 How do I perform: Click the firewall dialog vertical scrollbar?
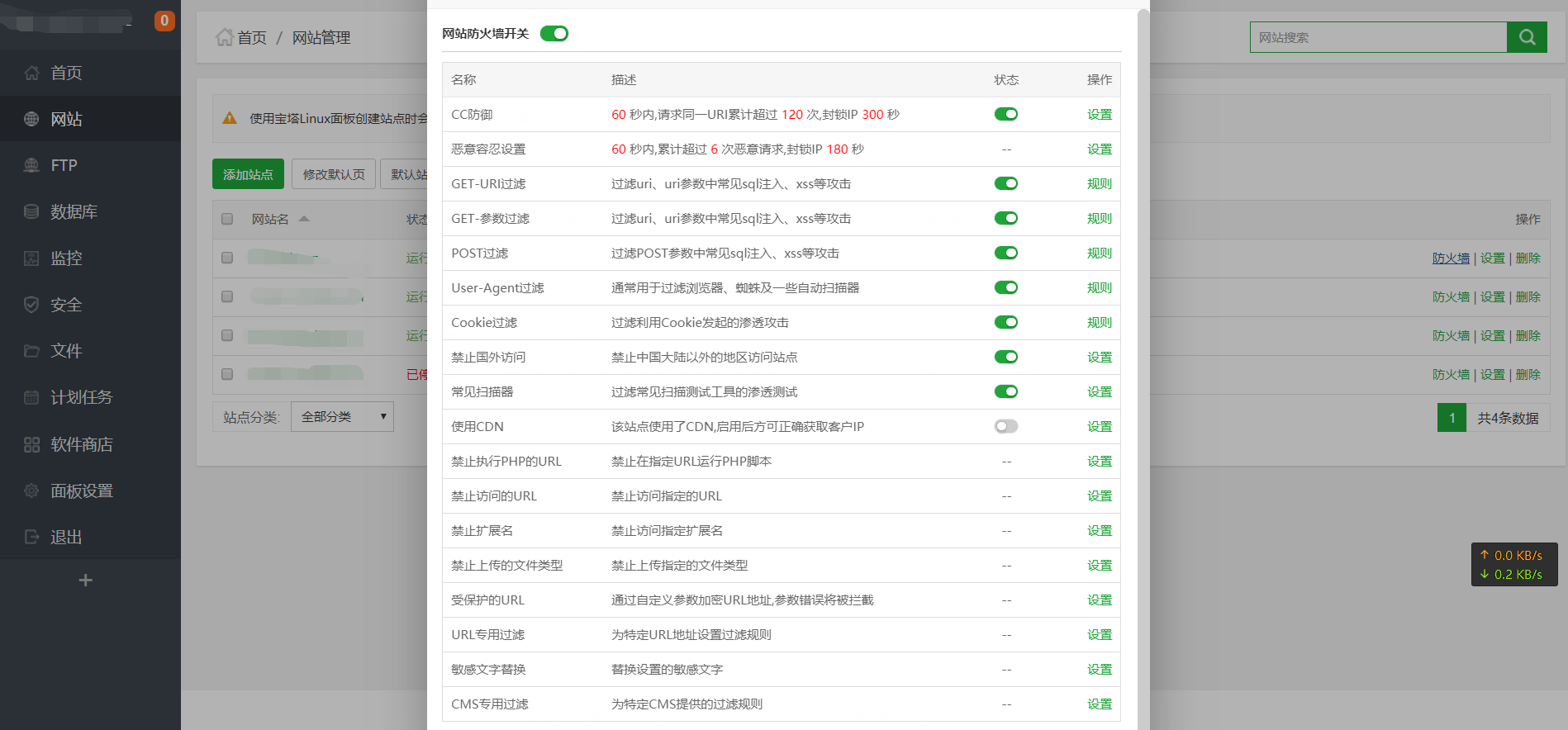(x=1143, y=369)
